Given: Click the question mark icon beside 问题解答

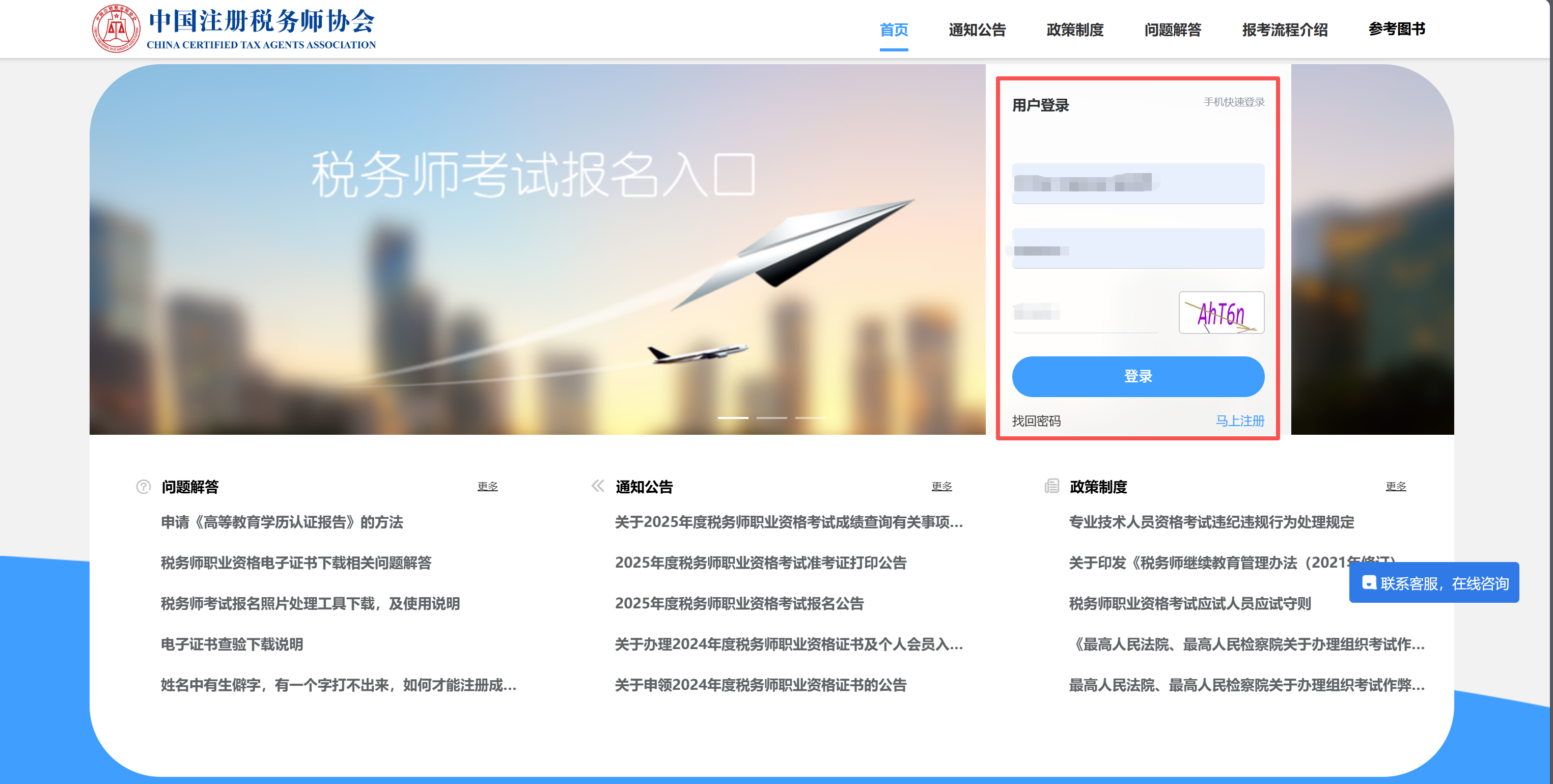Looking at the screenshot, I should pos(144,486).
